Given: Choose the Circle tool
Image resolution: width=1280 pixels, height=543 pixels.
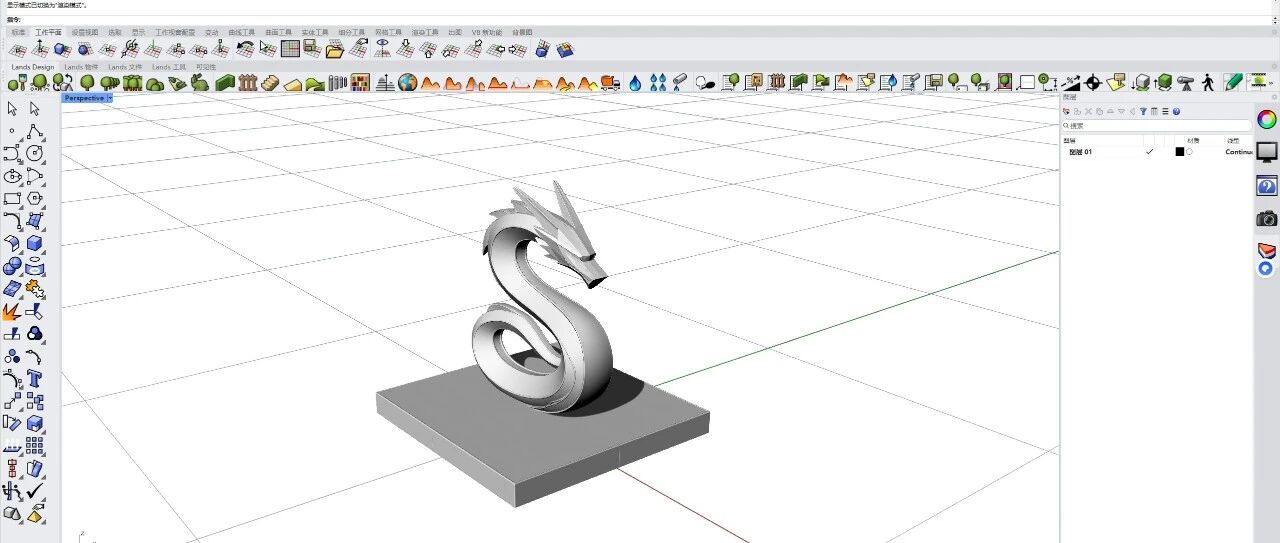Looking at the screenshot, I should click(x=35, y=153).
